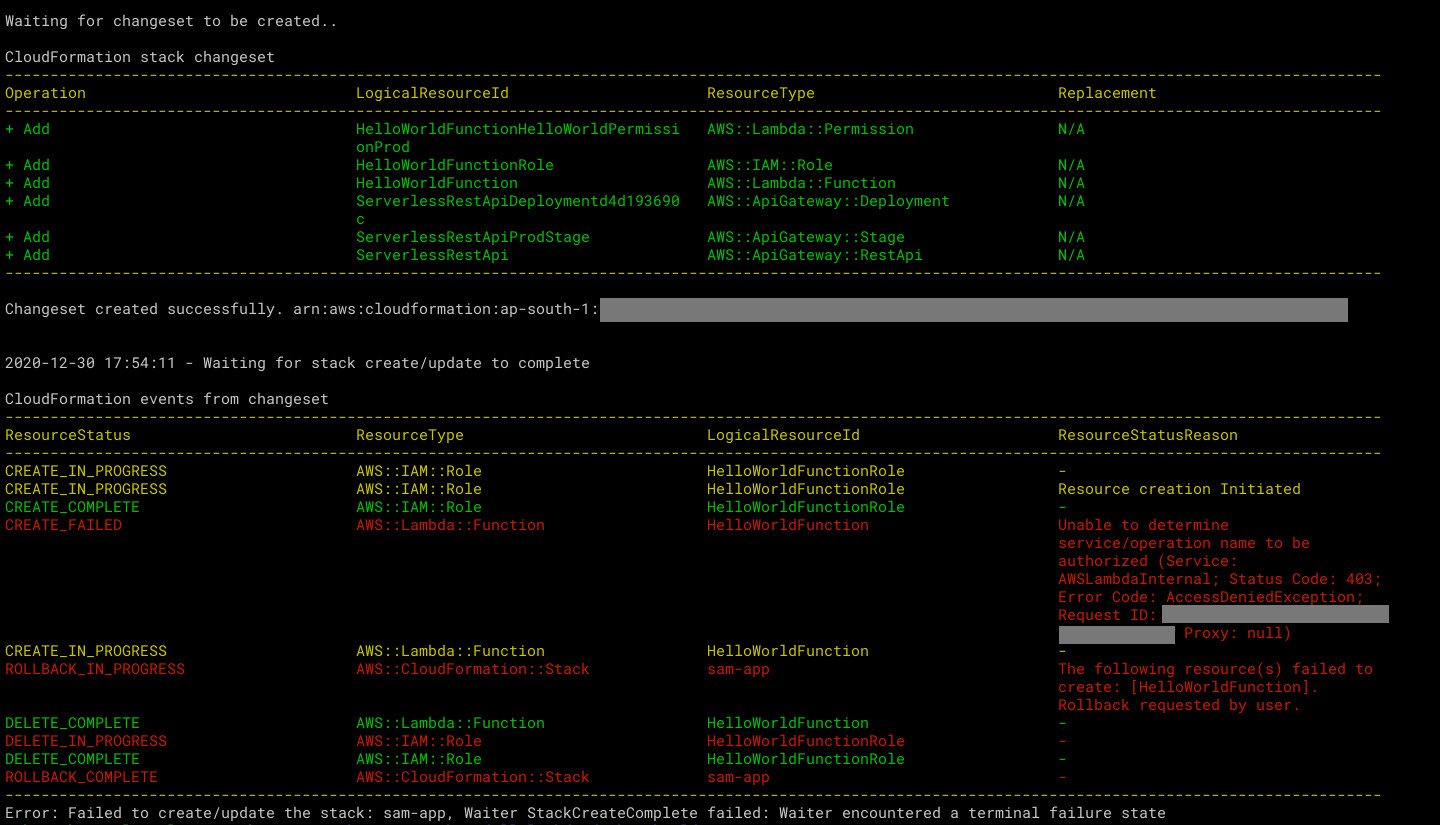
Task: Select the "ResourceStatus" column header
Action: 68,435
